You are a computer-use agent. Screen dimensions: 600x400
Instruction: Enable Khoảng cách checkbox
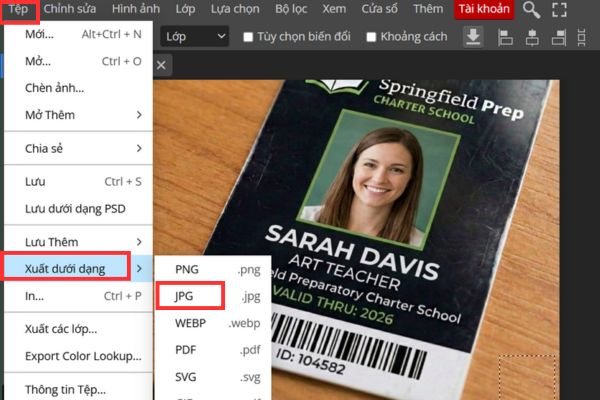[x=371, y=37]
